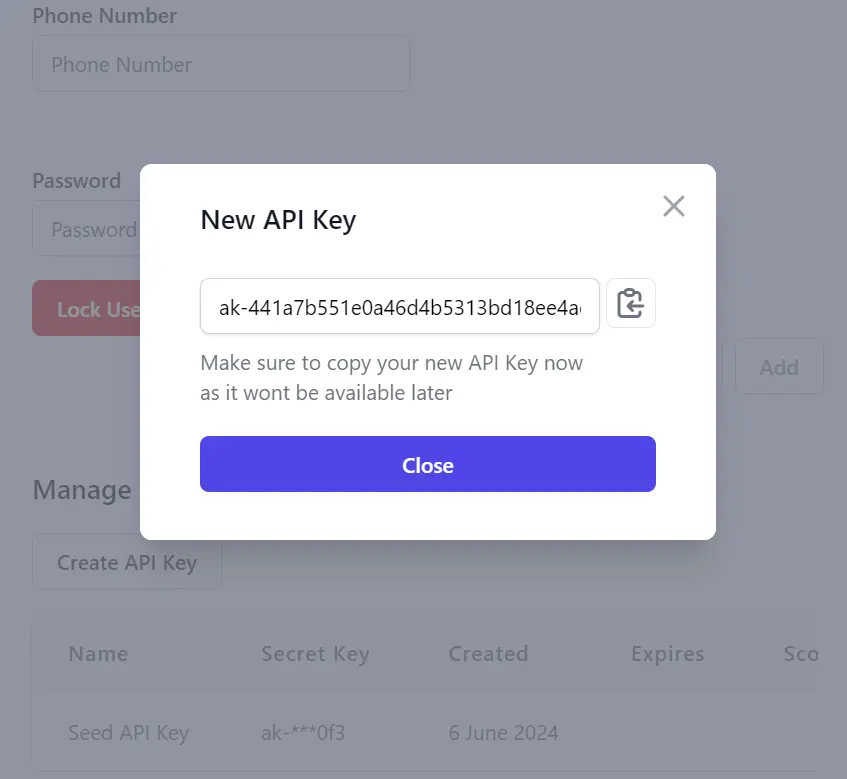Click the masked secret key ak-***0f3
Screen dimensions: 847x779
click(x=303, y=732)
